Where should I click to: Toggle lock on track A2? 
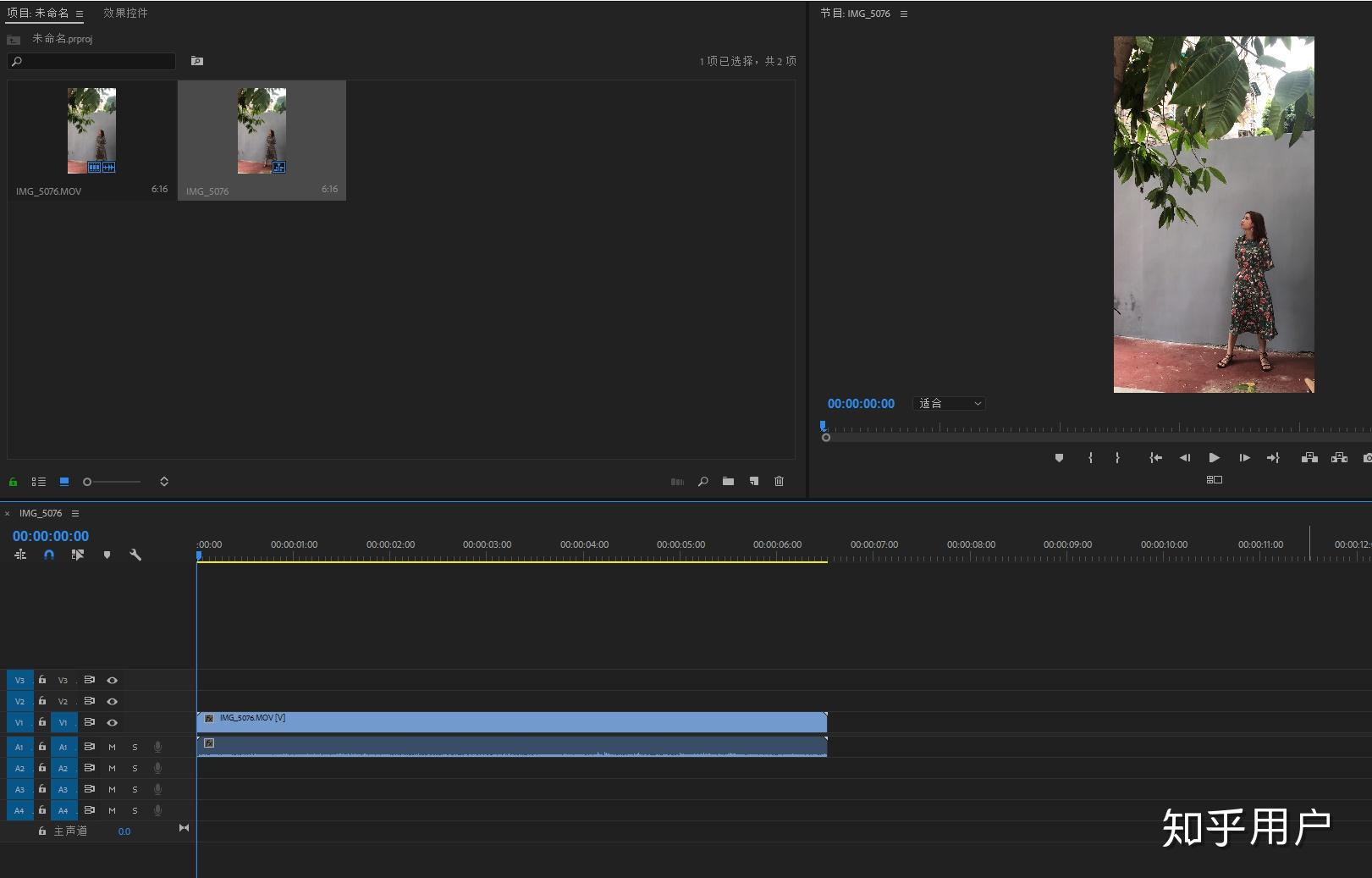coord(42,768)
